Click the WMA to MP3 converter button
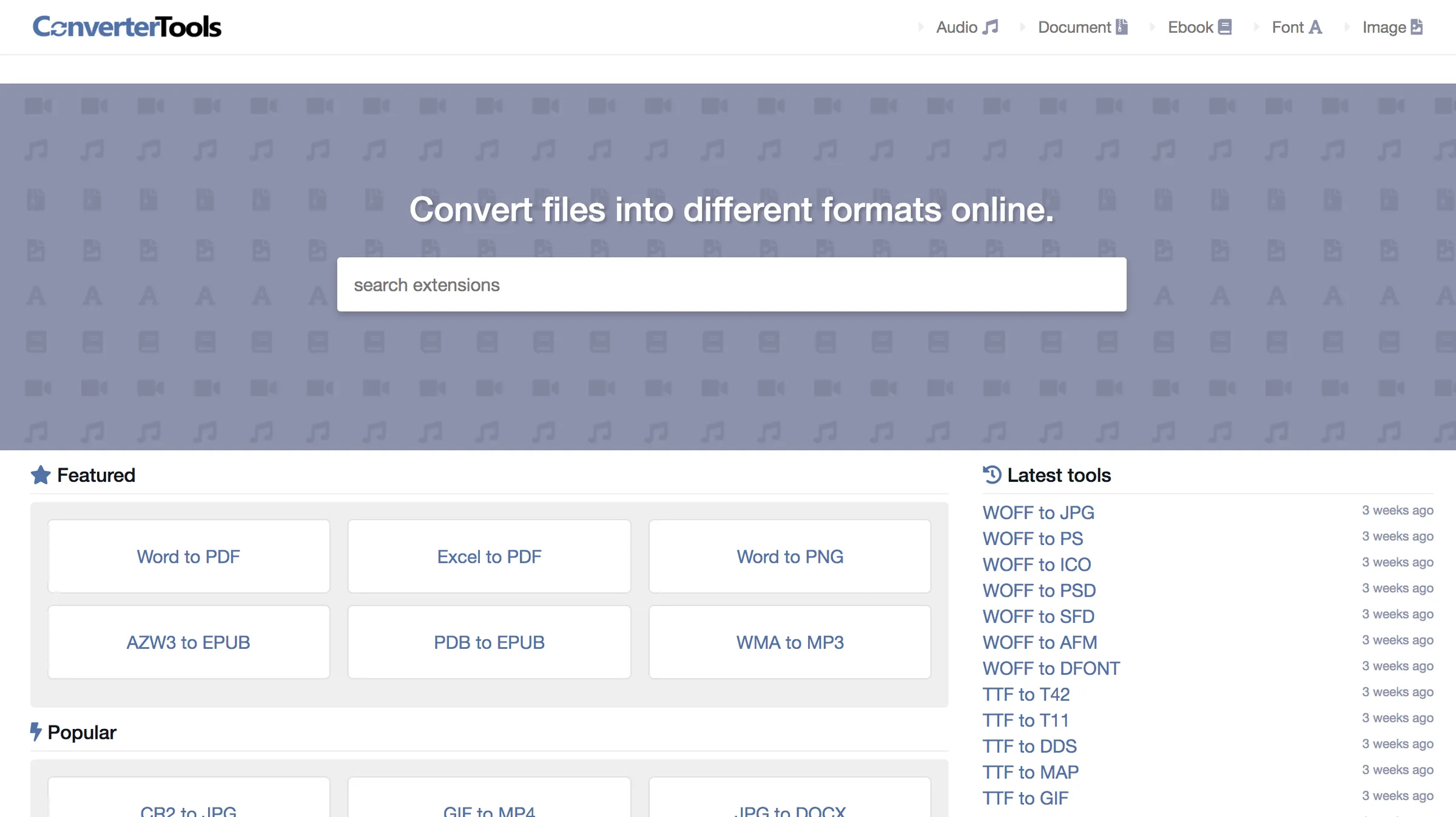This screenshot has height=817, width=1456. pos(789,642)
